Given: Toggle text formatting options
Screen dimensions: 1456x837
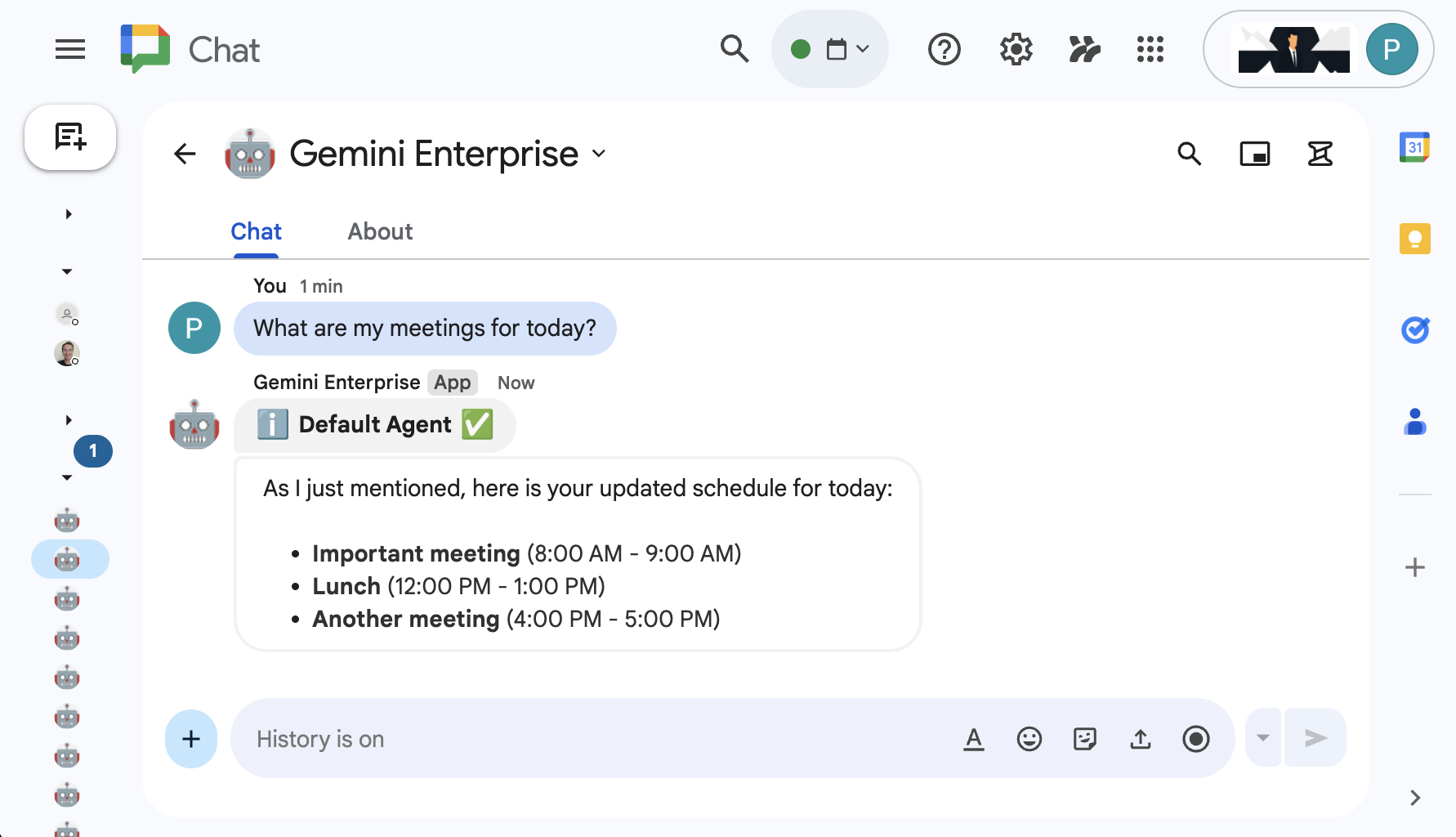Looking at the screenshot, I should [x=973, y=739].
